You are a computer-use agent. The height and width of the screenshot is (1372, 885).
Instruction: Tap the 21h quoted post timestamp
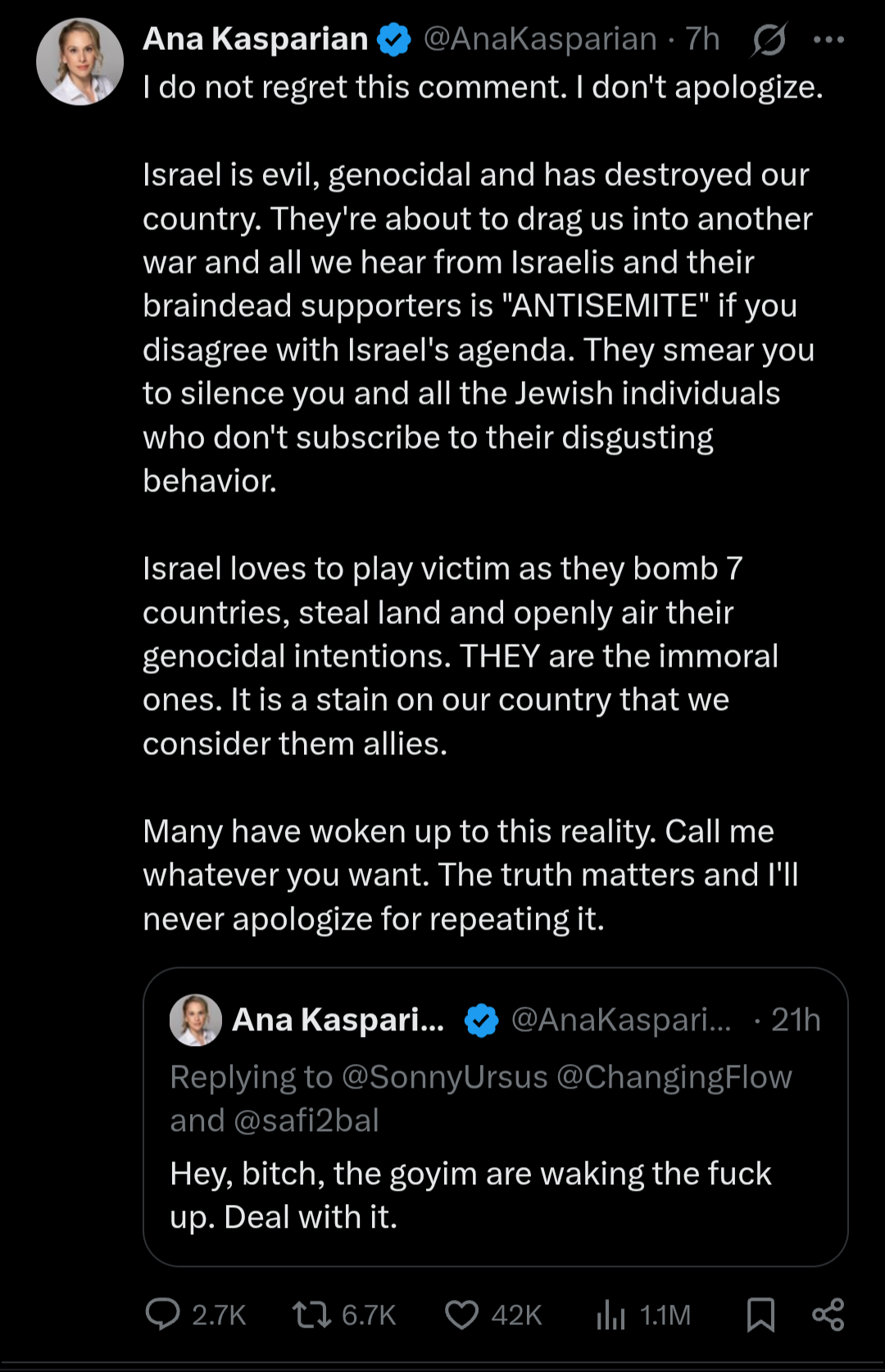tap(796, 1021)
